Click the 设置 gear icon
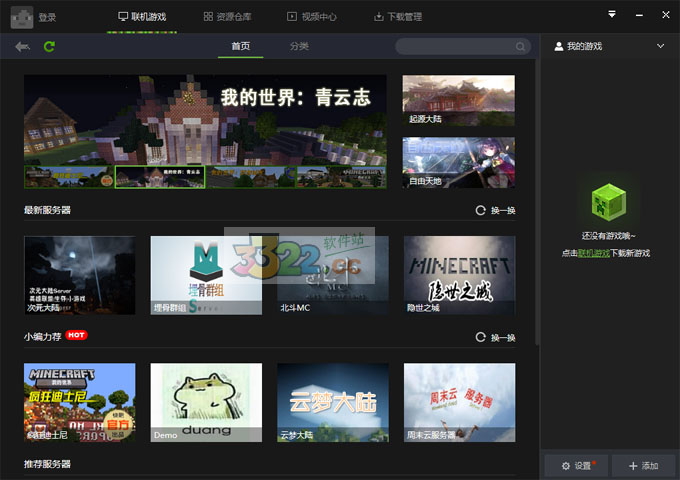The width and height of the screenshot is (680, 480). pyautogui.click(x=566, y=466)
